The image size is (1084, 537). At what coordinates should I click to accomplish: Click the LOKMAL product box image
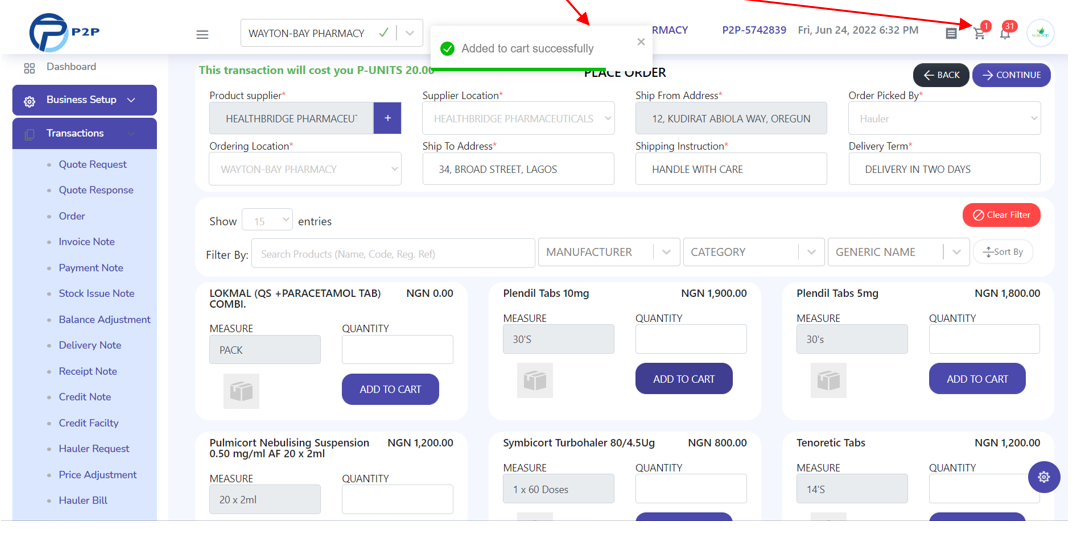point(241,391)
